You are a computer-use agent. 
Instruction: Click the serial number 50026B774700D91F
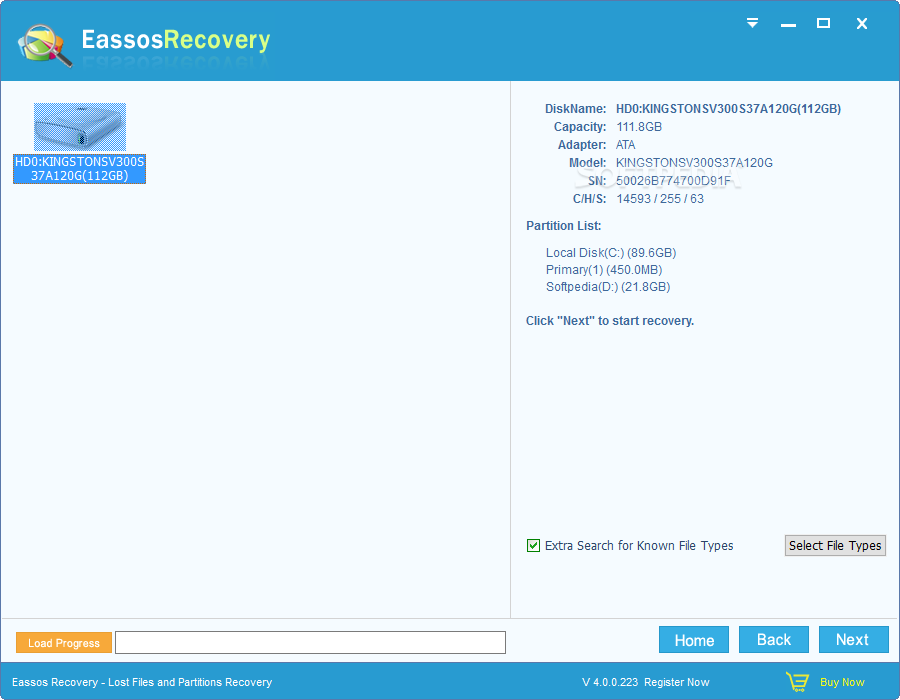coord(673,181)
